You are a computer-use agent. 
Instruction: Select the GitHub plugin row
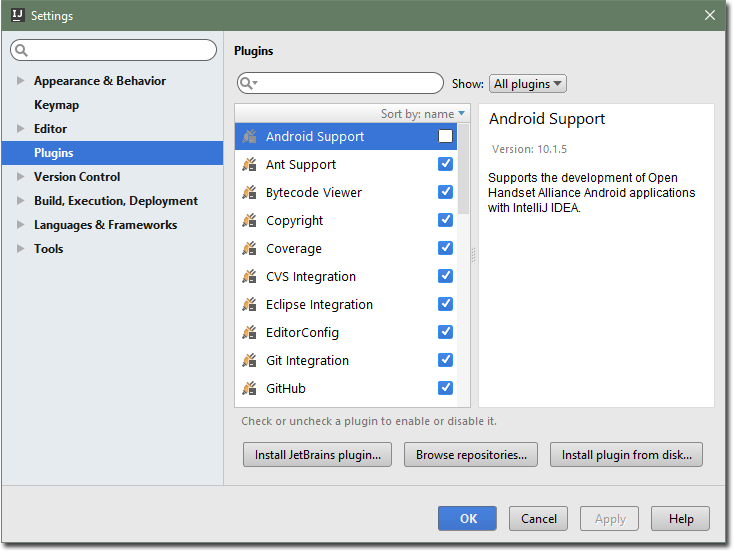click(x=346, y=389)
